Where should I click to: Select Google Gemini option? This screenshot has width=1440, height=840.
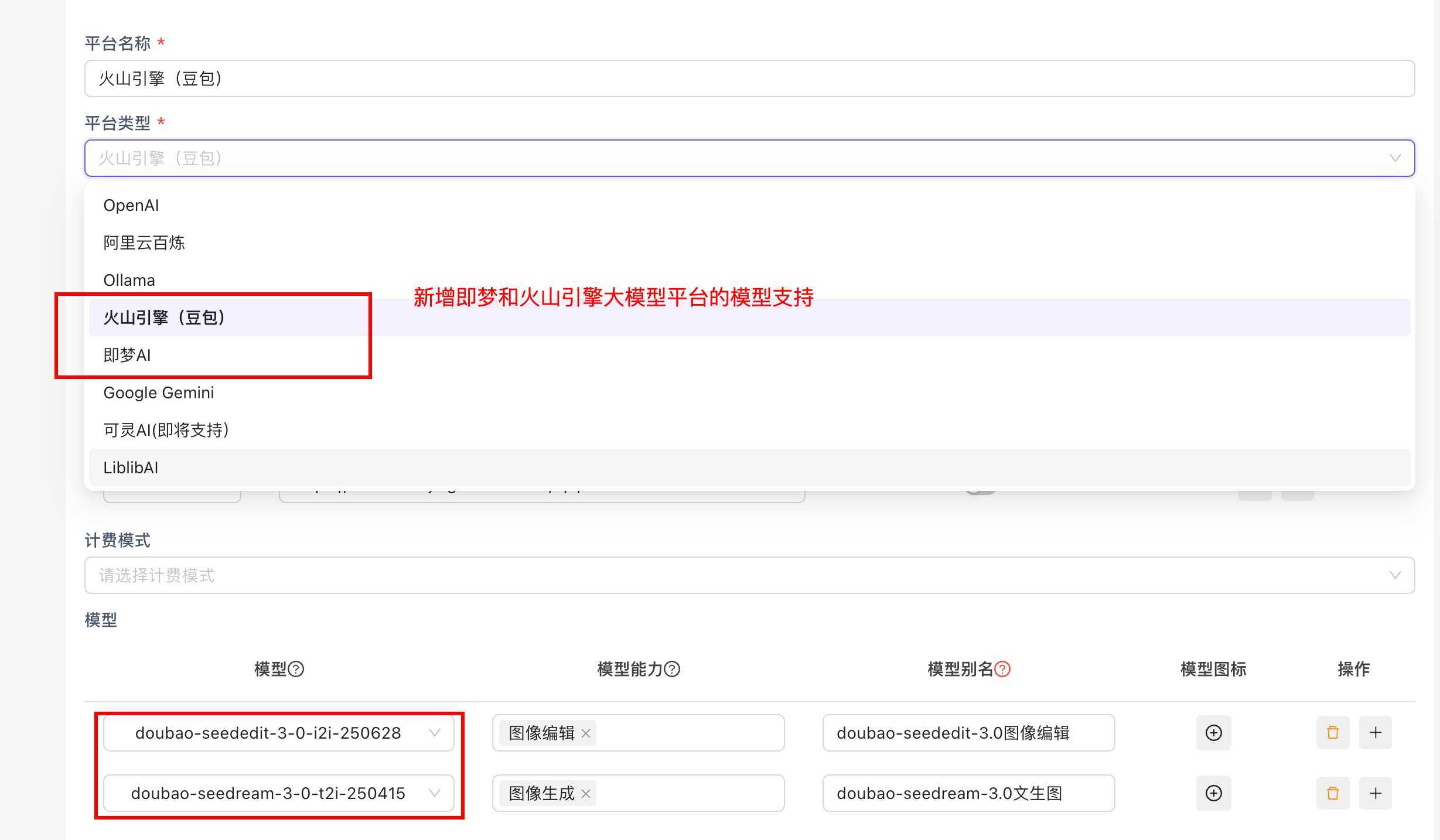(x=749, y=392)
